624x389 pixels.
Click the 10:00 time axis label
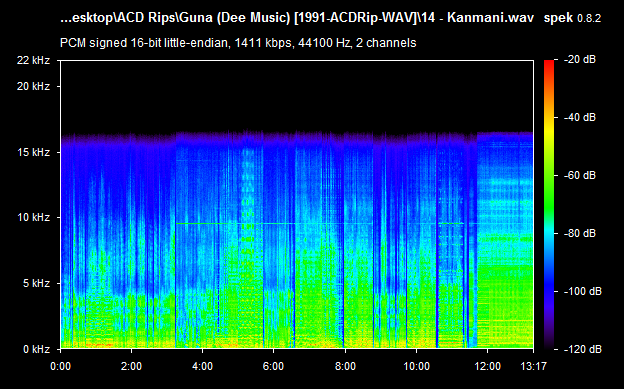pos(416,366)
